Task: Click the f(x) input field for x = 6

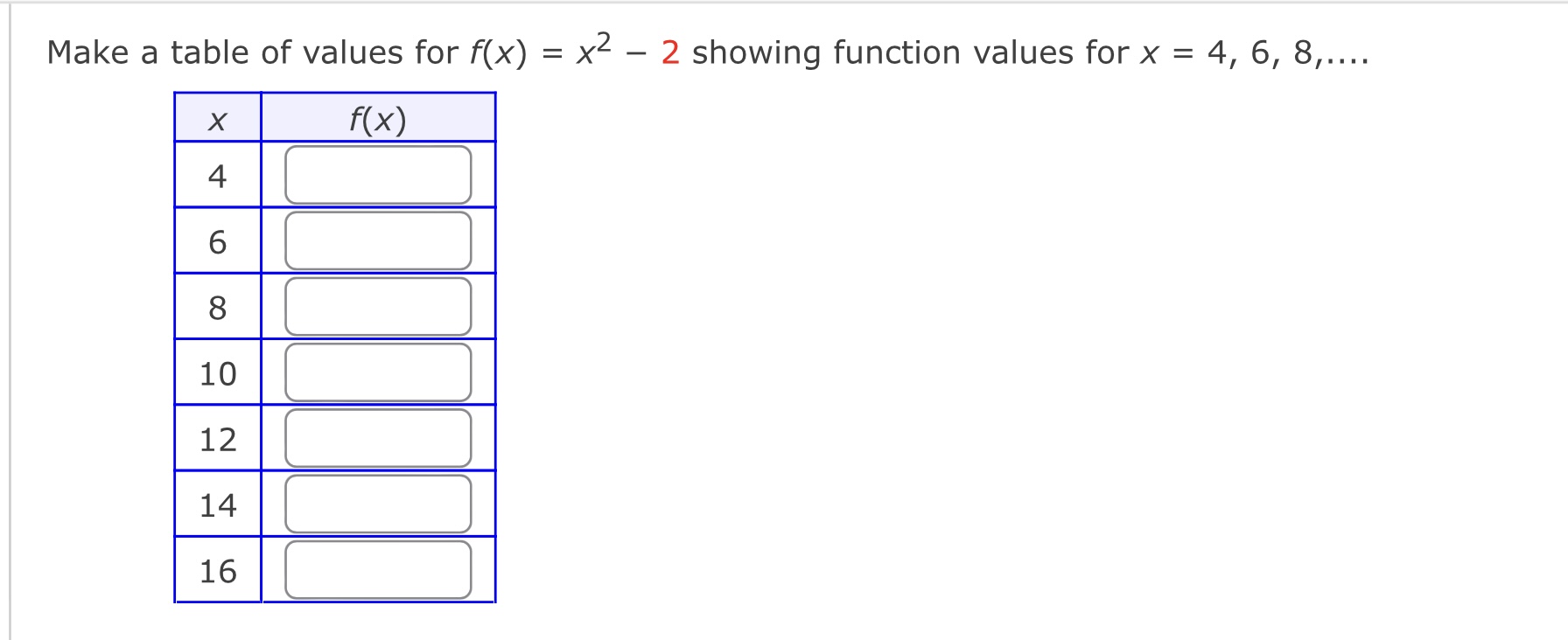Action: click(378, 240)
